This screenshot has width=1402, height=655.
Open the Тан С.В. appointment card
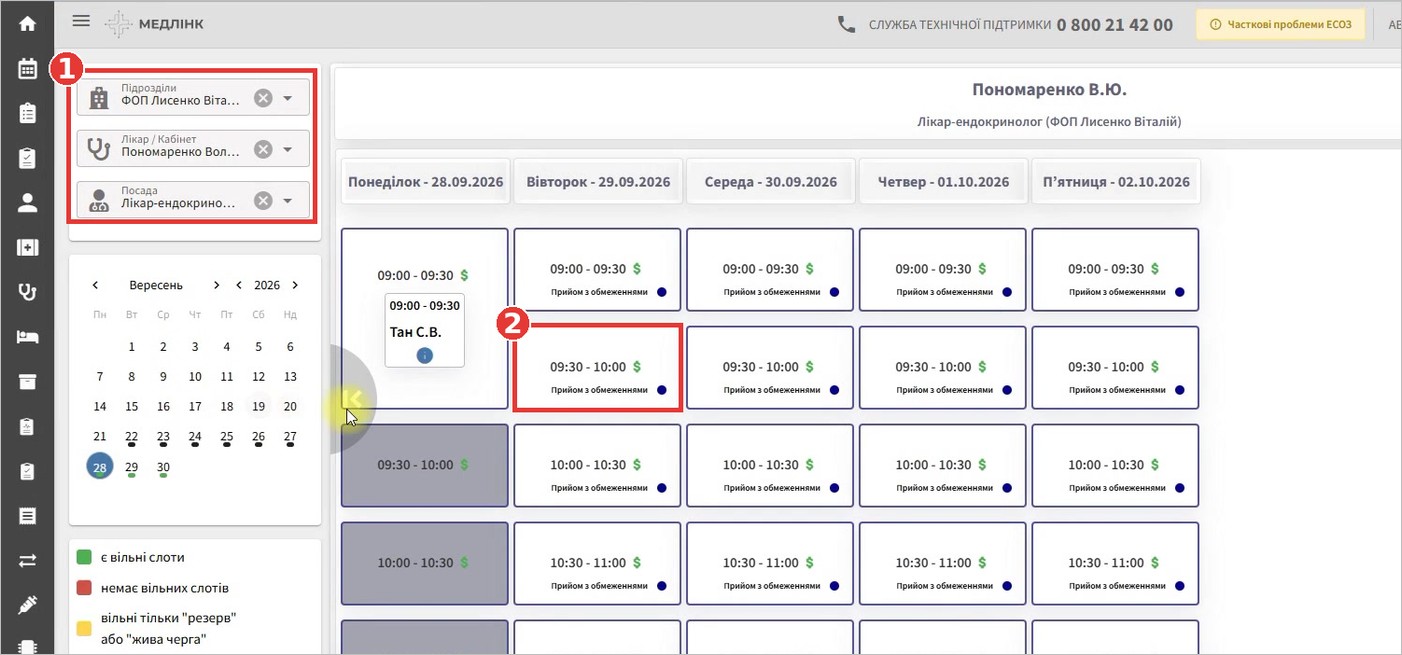425,331
